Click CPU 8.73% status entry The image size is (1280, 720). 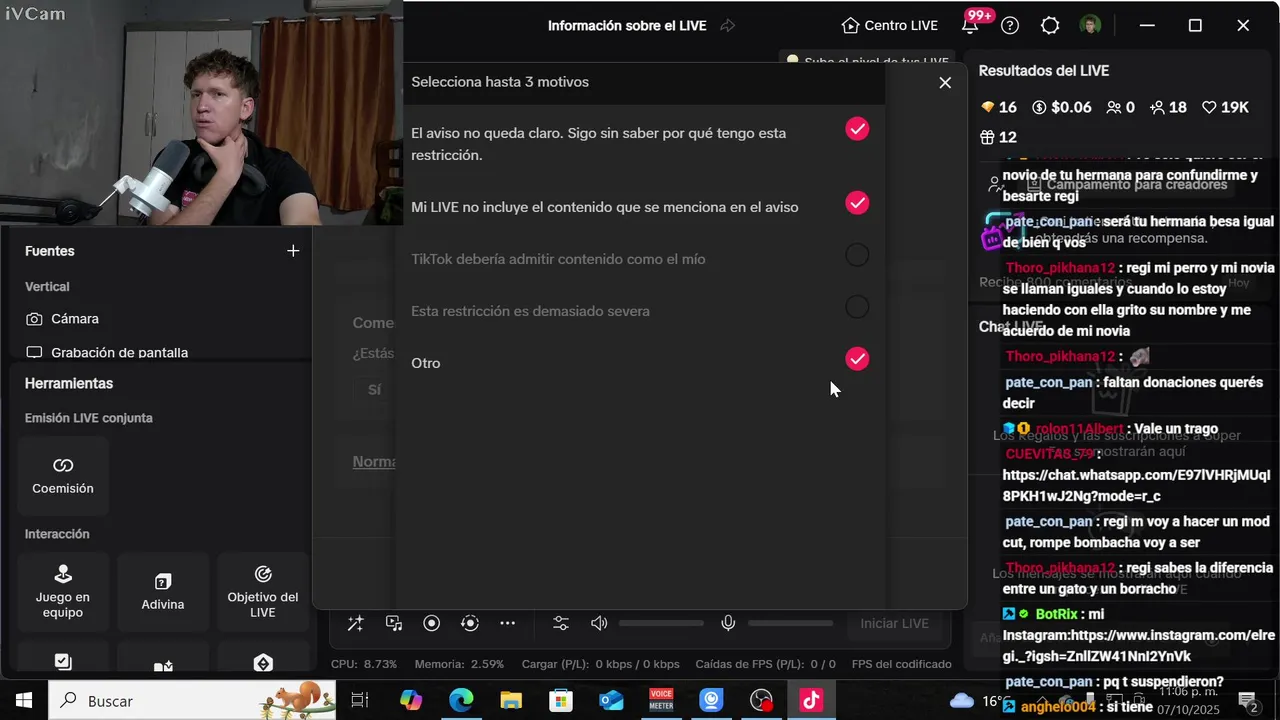pos(364,664)
